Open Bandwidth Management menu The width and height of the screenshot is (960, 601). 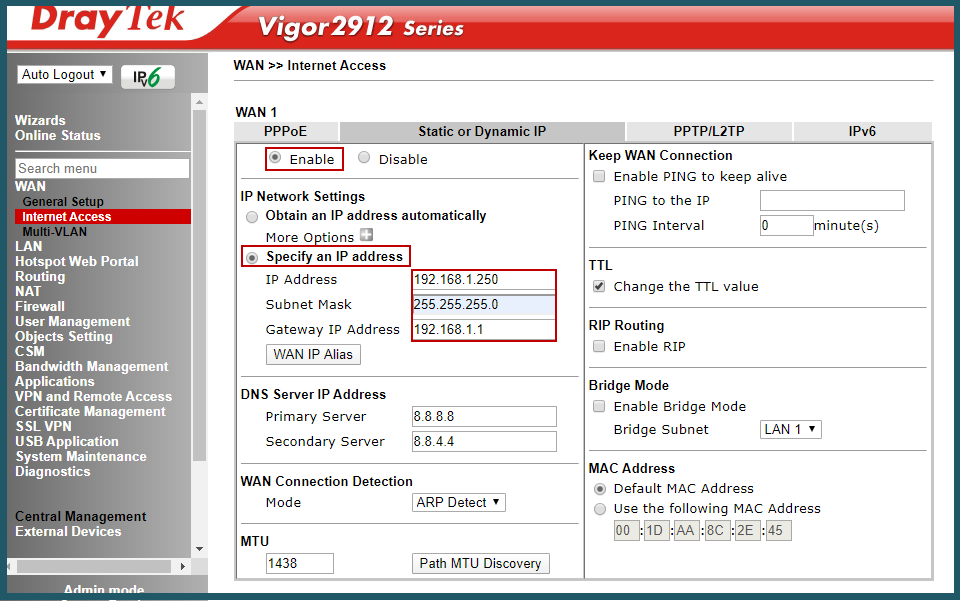(x=91, y=366)
